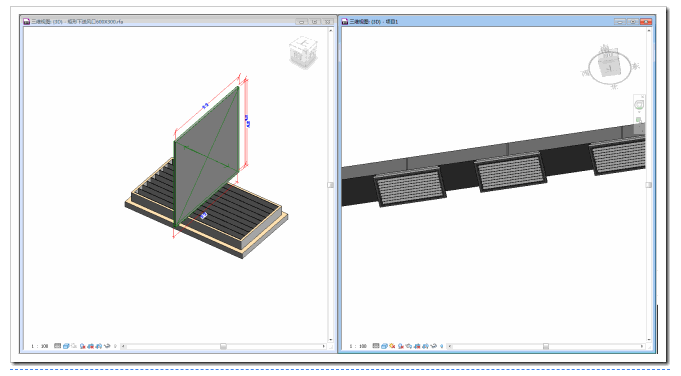Click vertical scrollbar thumb in project window
The width and height of the screenshot is (681, 376).
click(x=649, y=185)
